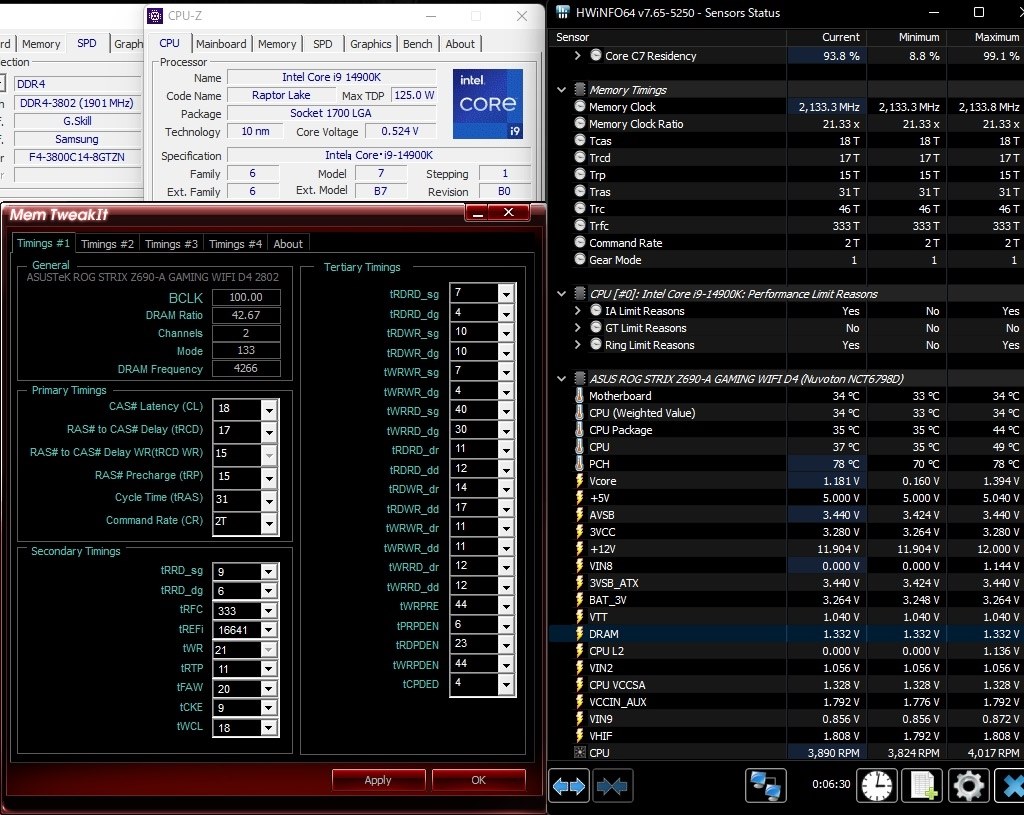1024x815 pixels.
Task: Click the '3,890 RPM' current CPU fan value
Action: click(x=833, y=752)
